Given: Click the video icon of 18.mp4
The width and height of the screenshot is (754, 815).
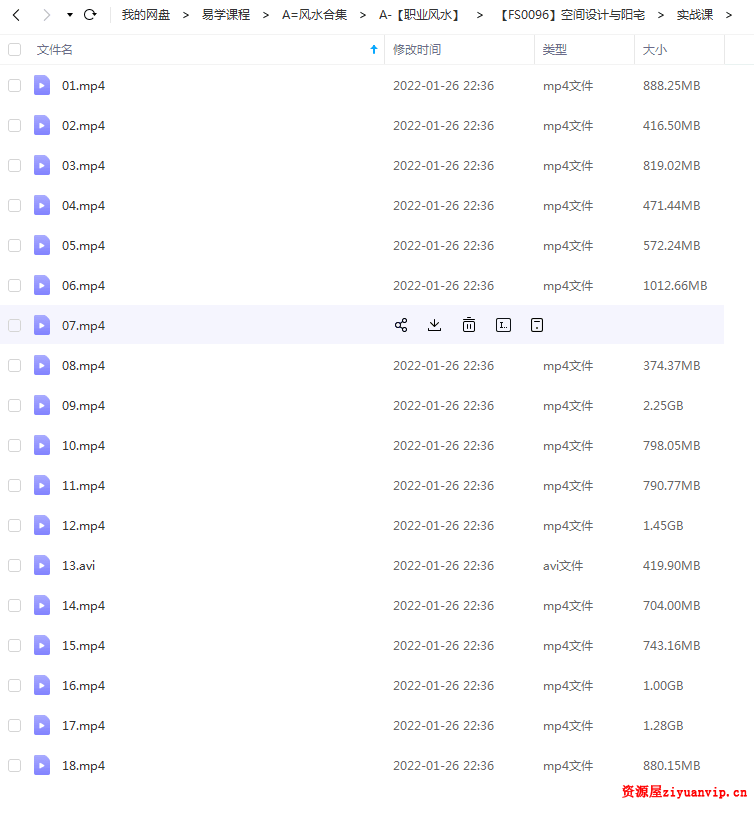Looking at the screenshot, I should click(42, 766).
